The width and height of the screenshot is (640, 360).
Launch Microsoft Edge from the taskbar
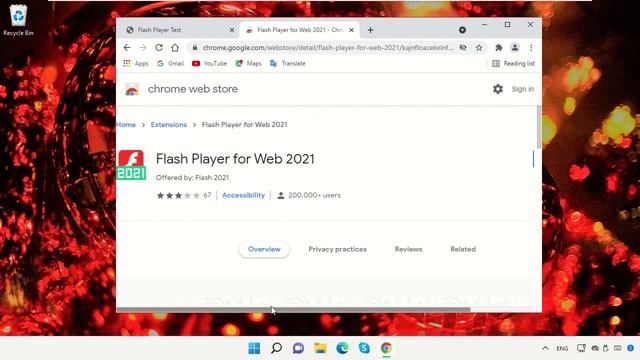(x=342, y=348)
